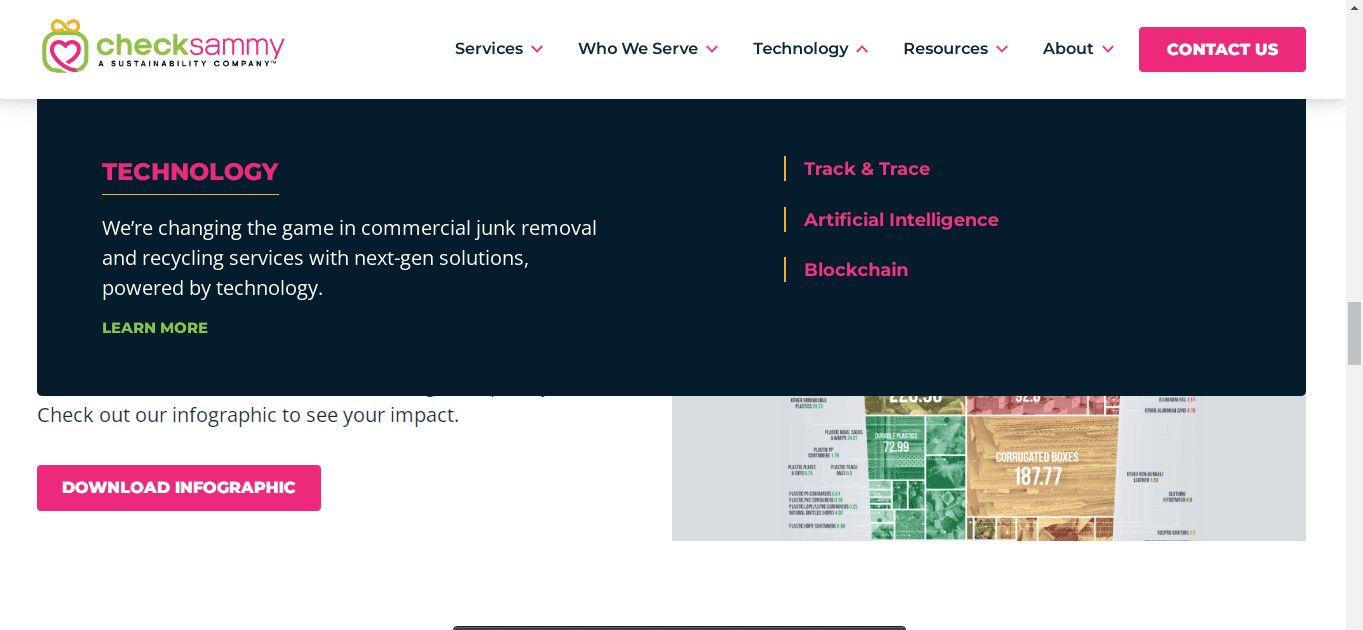Expand the Resources menu chevron

(1002, 49)
